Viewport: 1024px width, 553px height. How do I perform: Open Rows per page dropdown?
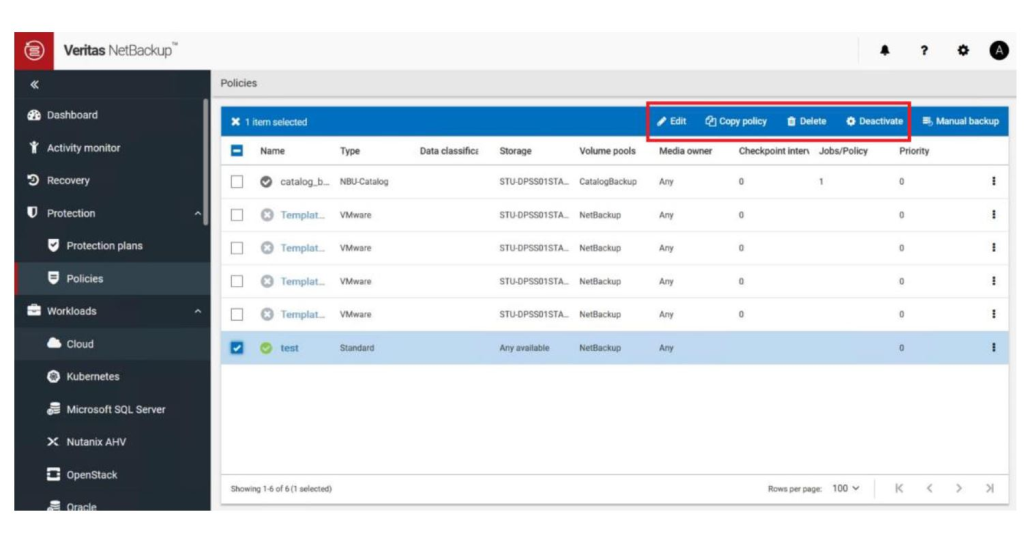point(846,488)
